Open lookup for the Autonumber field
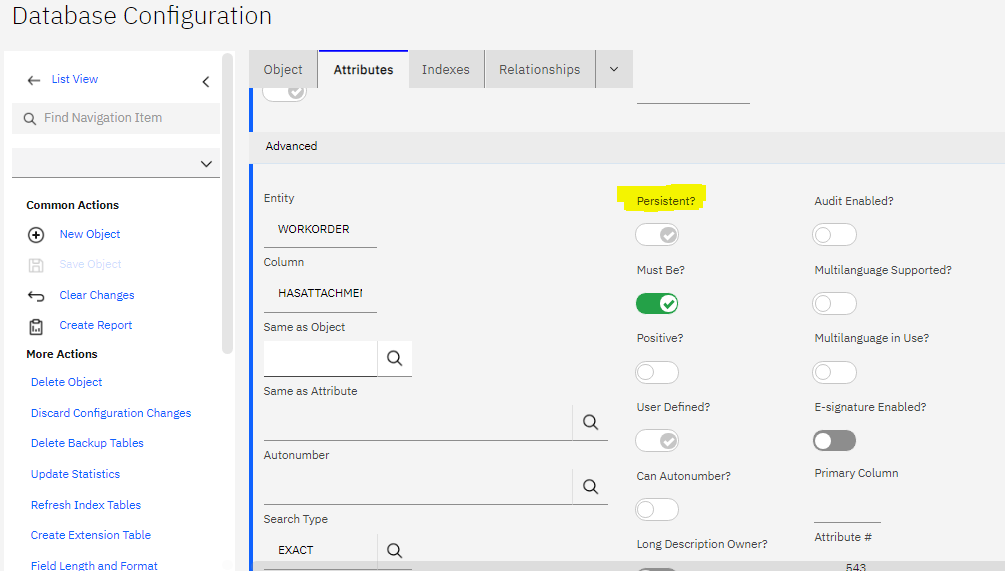1005x571 pixels. pos(590,486)
